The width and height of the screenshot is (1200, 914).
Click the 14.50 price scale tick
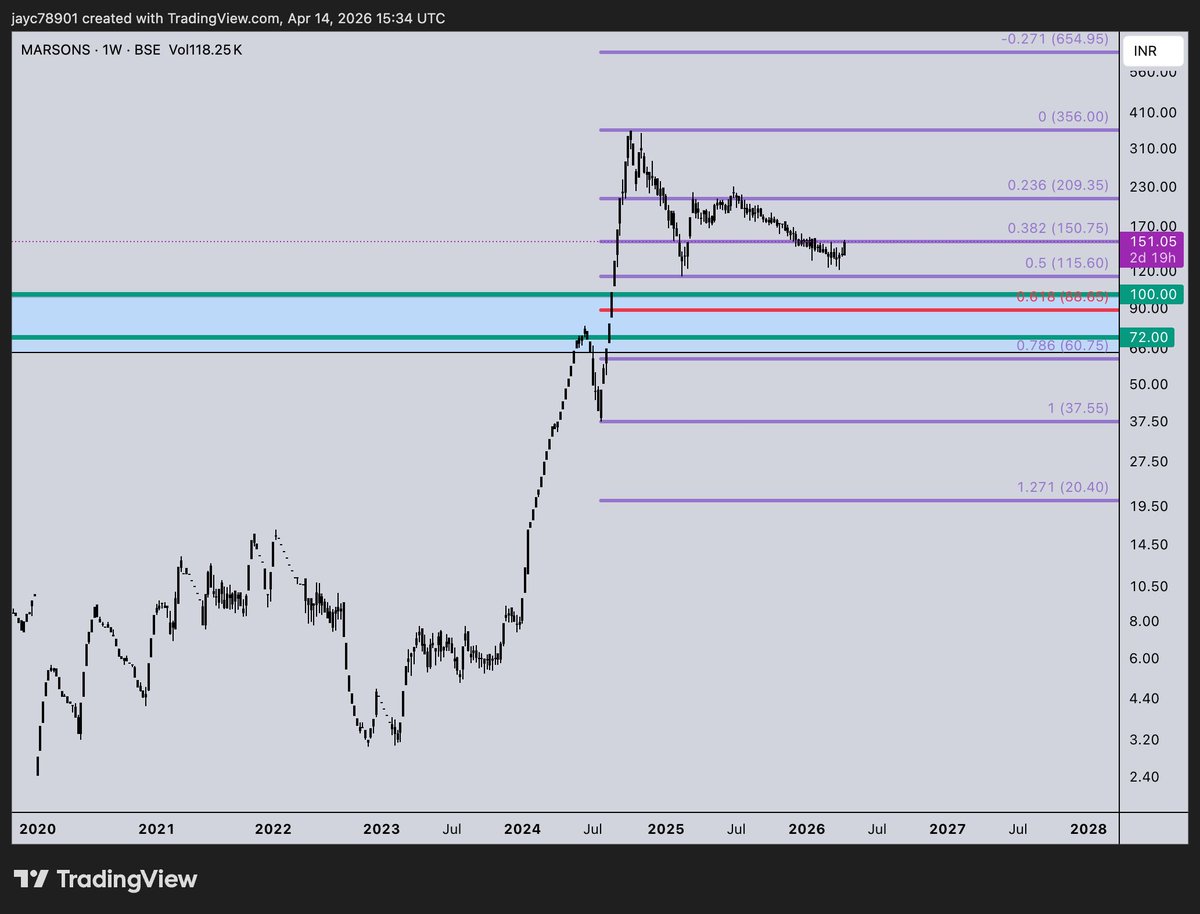click(x=1149, y=545)
